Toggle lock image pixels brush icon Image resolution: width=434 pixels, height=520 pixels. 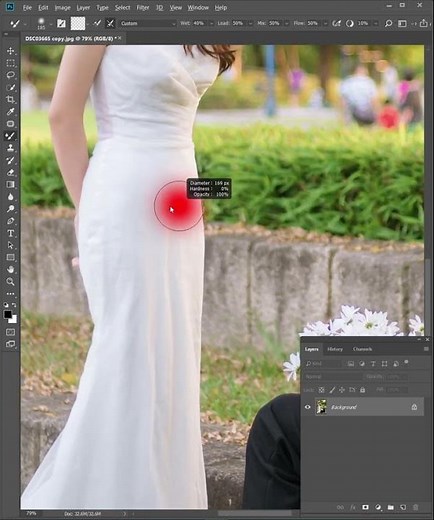332,390
